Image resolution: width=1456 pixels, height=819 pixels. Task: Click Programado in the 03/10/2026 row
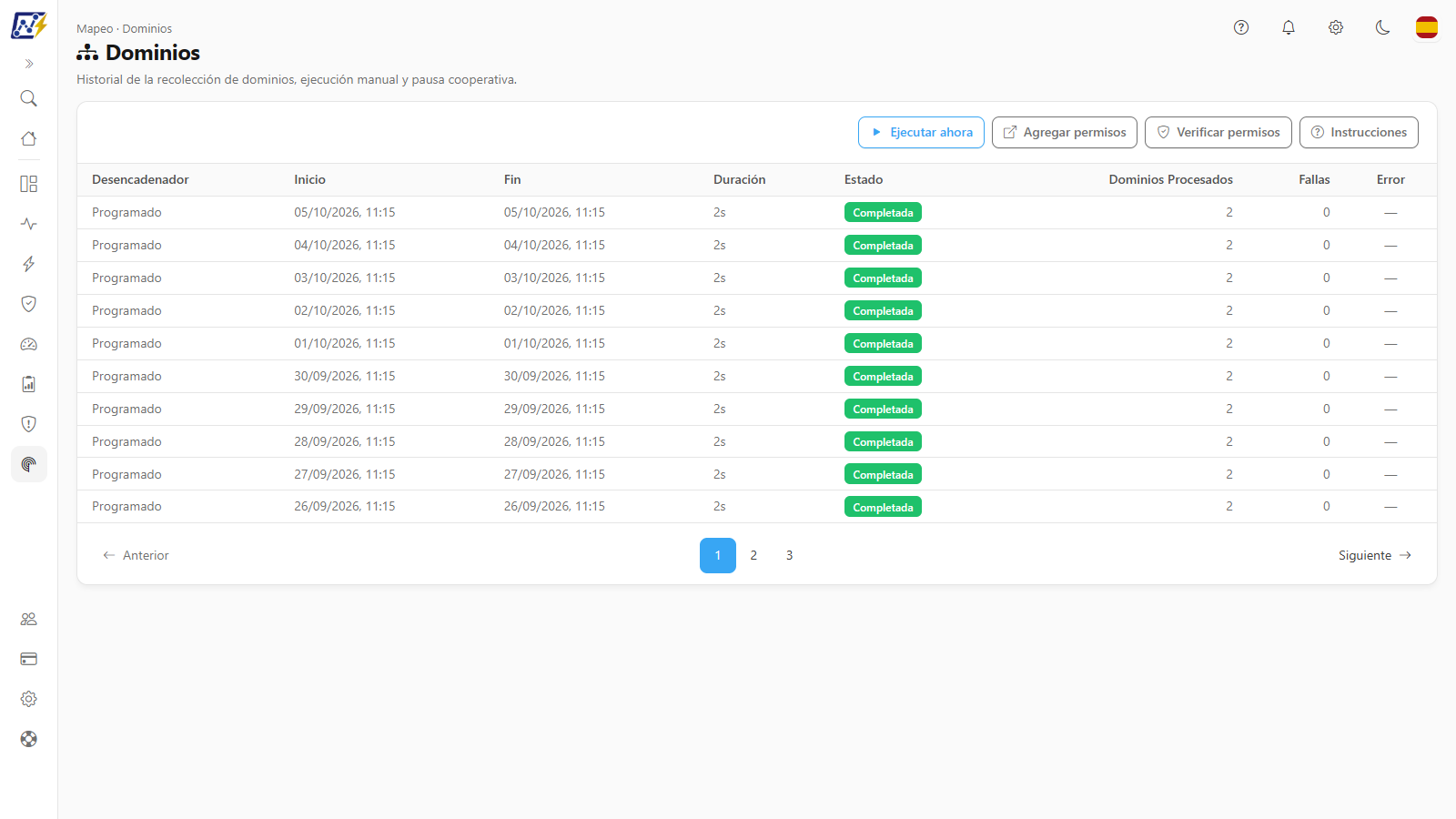(x=126, y=278)
